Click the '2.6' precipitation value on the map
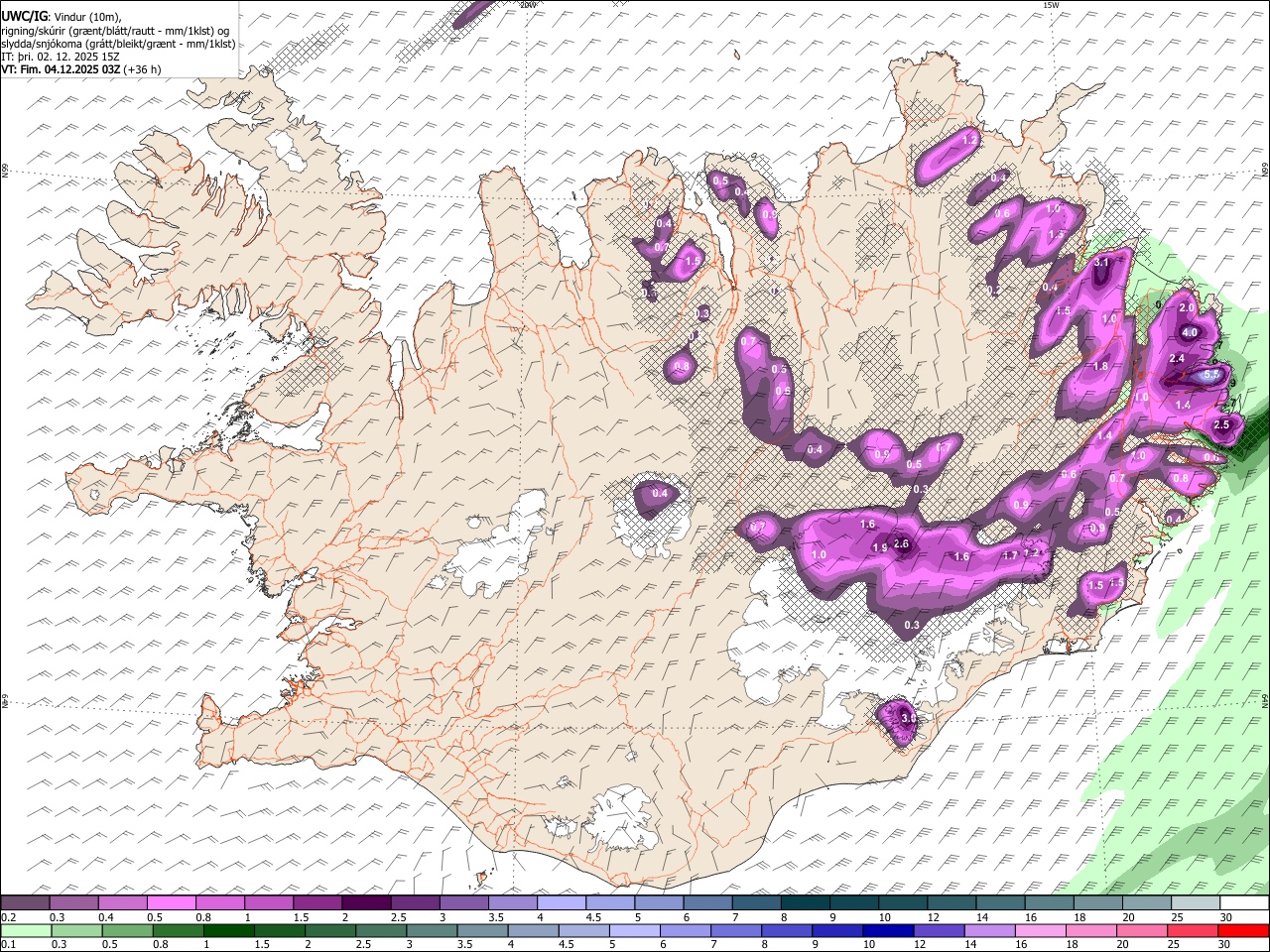 click(902, 544)
